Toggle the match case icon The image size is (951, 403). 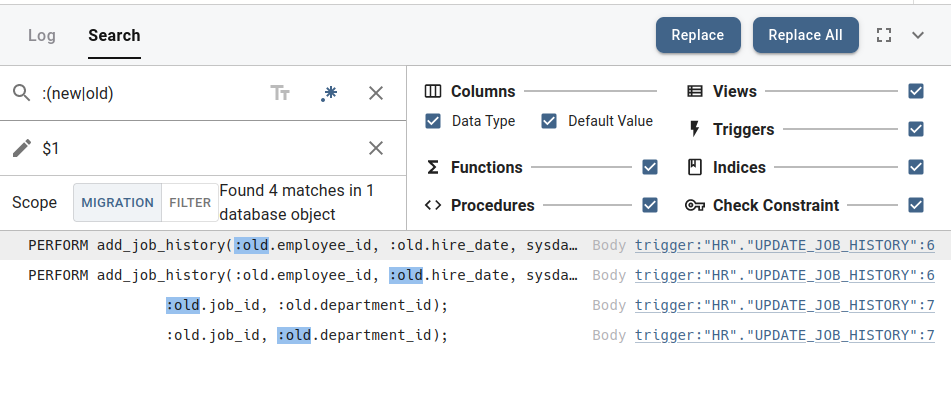(x=280, y=93)
